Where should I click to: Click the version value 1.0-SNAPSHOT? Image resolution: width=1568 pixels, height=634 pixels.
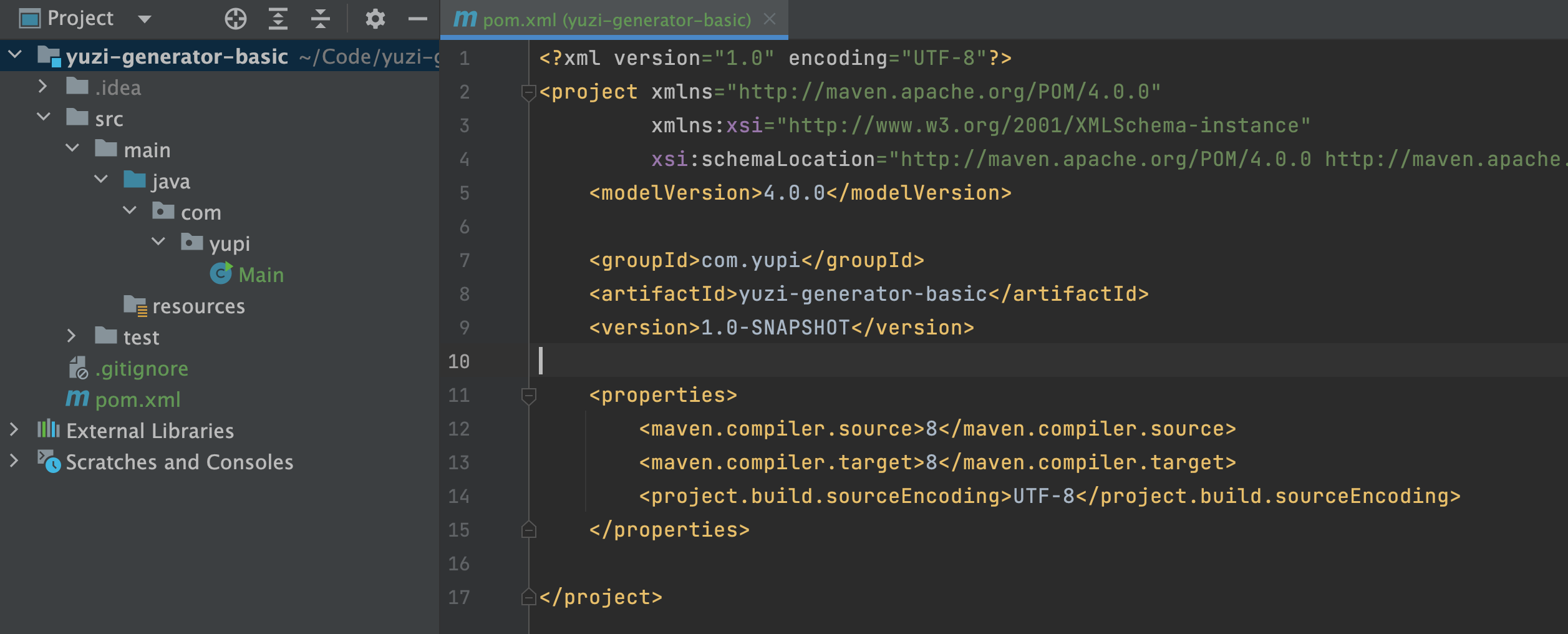776,328
